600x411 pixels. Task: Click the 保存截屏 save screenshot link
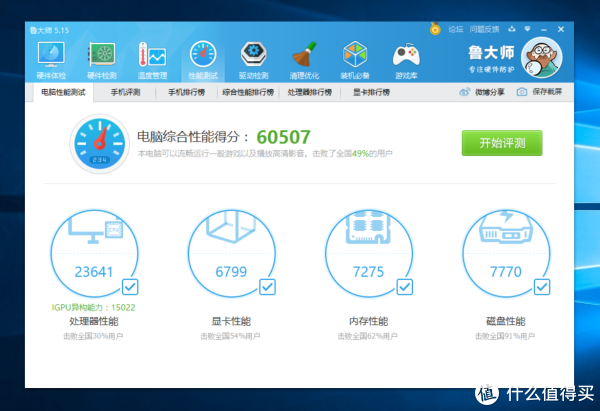point(547,92)
